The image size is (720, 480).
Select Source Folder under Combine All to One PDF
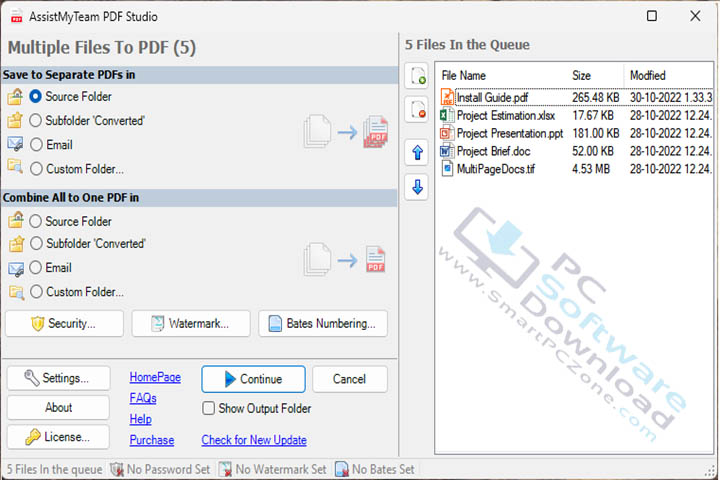coord(35,221)
